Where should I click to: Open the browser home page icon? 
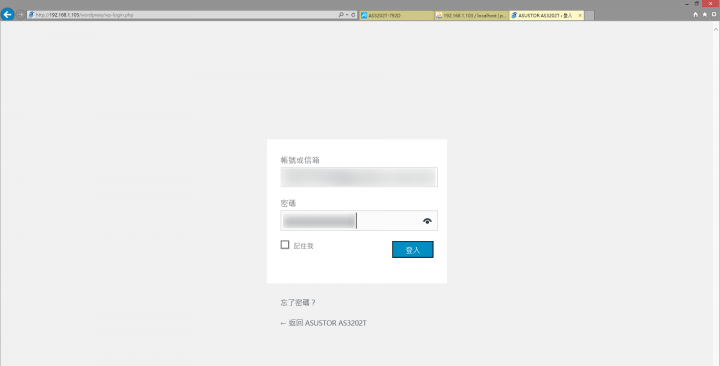[x=695, y=15]
